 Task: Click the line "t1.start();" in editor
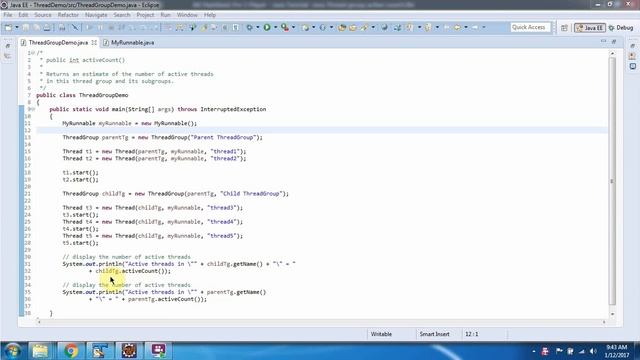click(80, 173)
